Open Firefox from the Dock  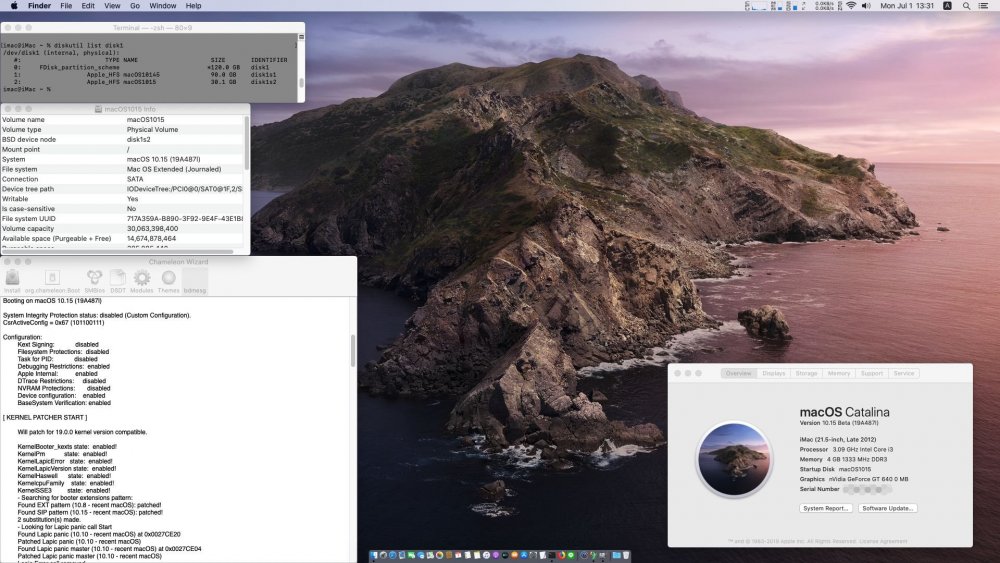[x=561, y=555]
